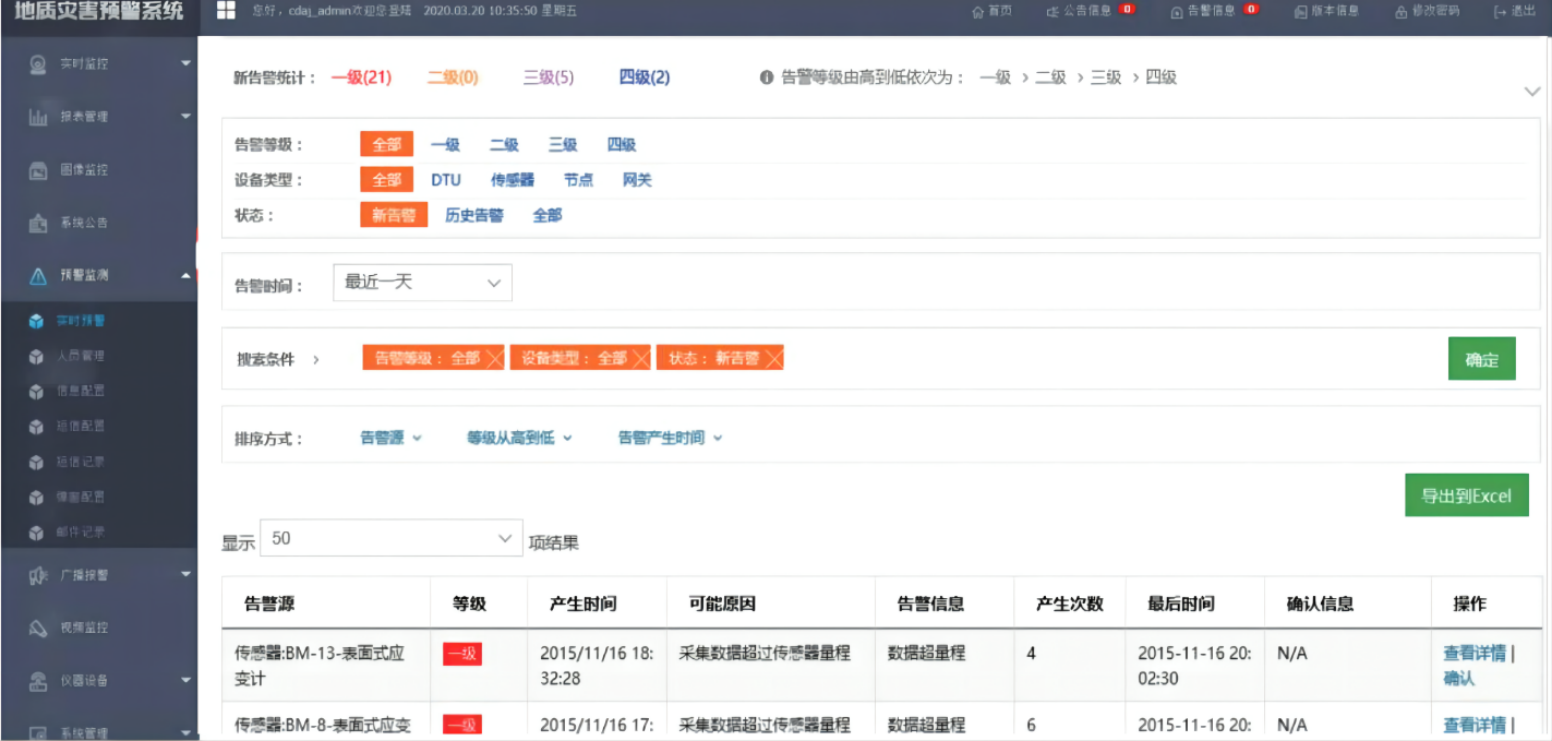1552x741 pixels.
Task: Collapse the filter panel with top-right chevron
Action: coord(1532,91)
